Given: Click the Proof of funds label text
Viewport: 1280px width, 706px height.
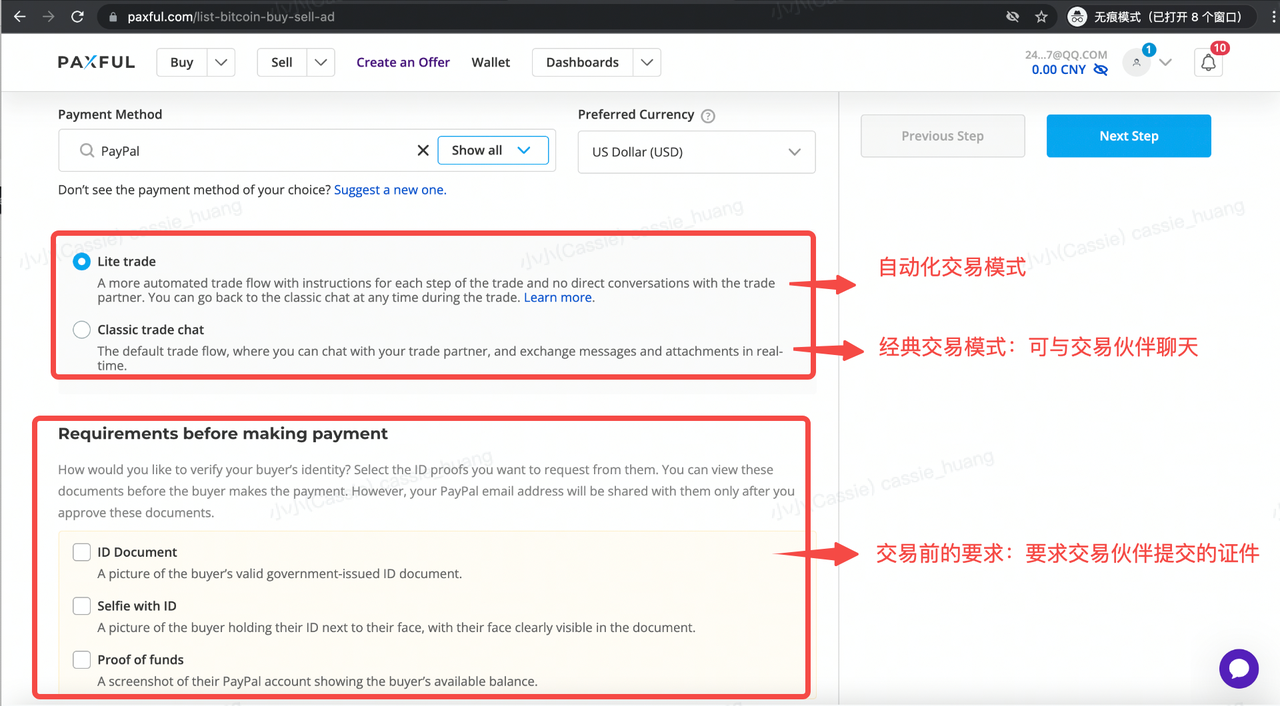Looking at the screenshot, I should pyautogui.click(x=140, y=660).
